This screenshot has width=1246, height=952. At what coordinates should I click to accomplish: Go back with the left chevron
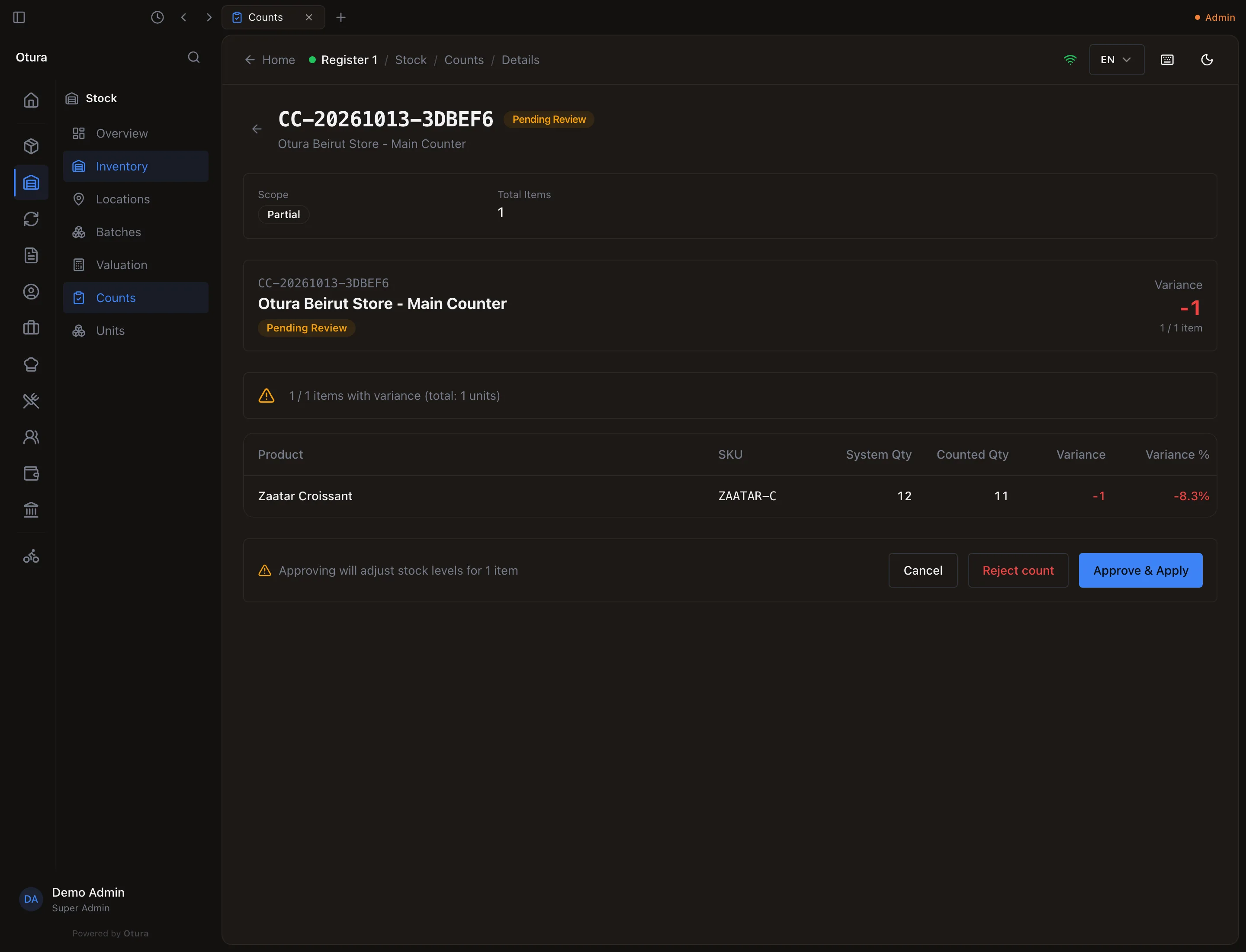183,18
